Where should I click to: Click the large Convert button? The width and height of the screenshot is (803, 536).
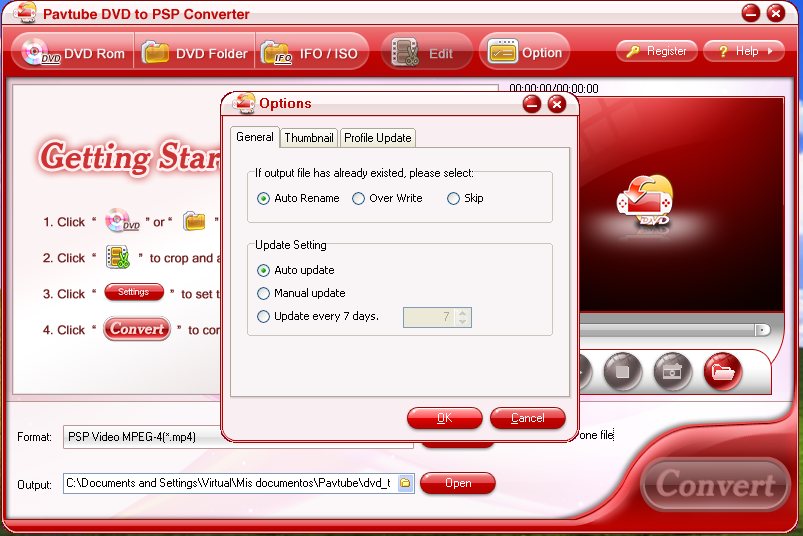tap(715, 484)
